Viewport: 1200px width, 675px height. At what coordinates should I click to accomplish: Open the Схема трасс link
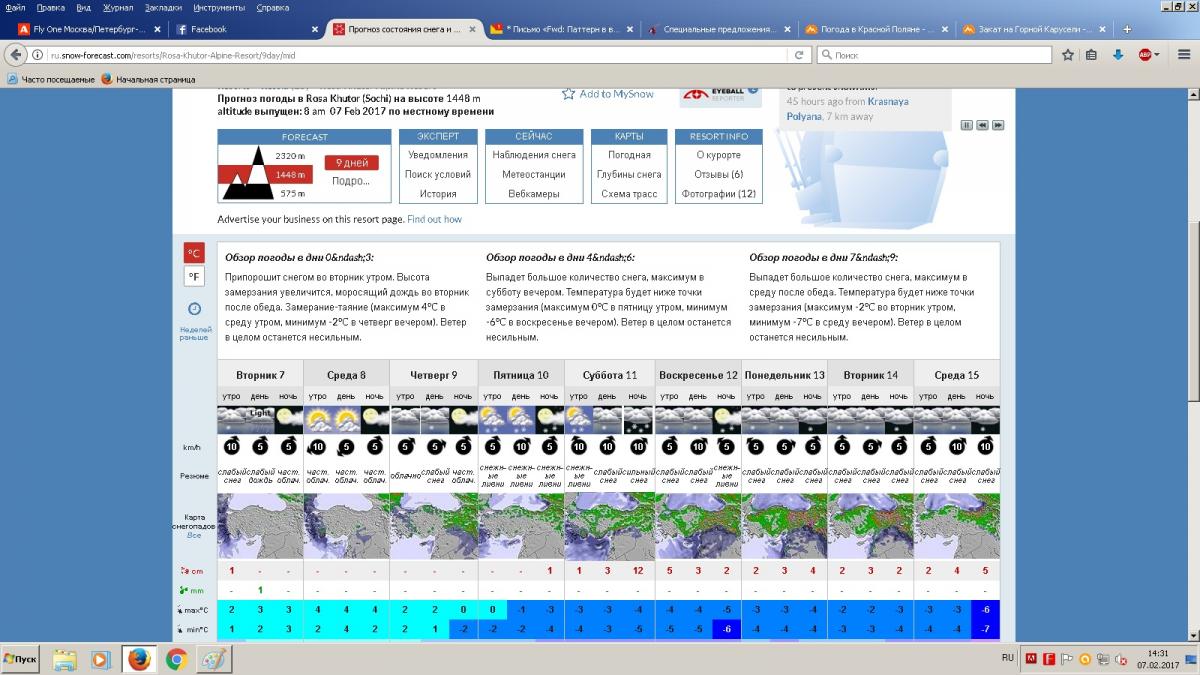pyautogui.click(x=629, y=194)
